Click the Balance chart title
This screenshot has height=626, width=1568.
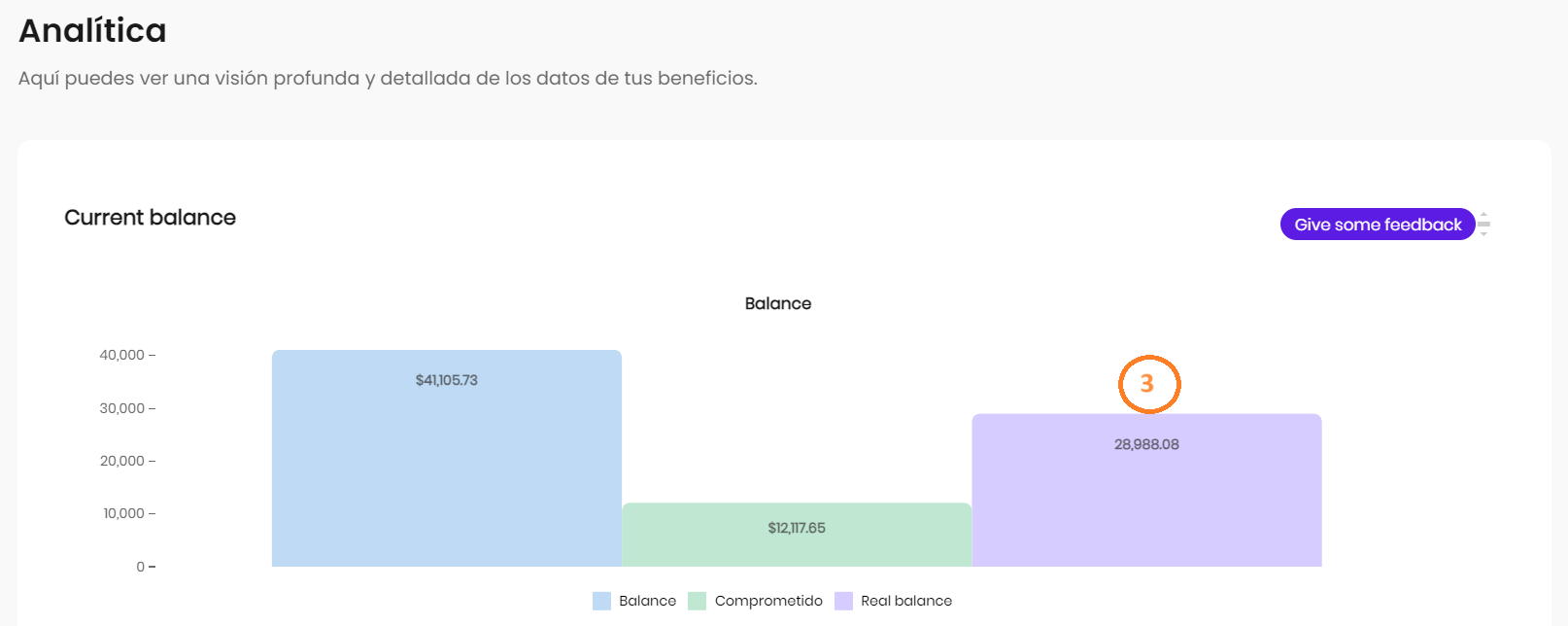pyautogui.click(x=777, y=303)
